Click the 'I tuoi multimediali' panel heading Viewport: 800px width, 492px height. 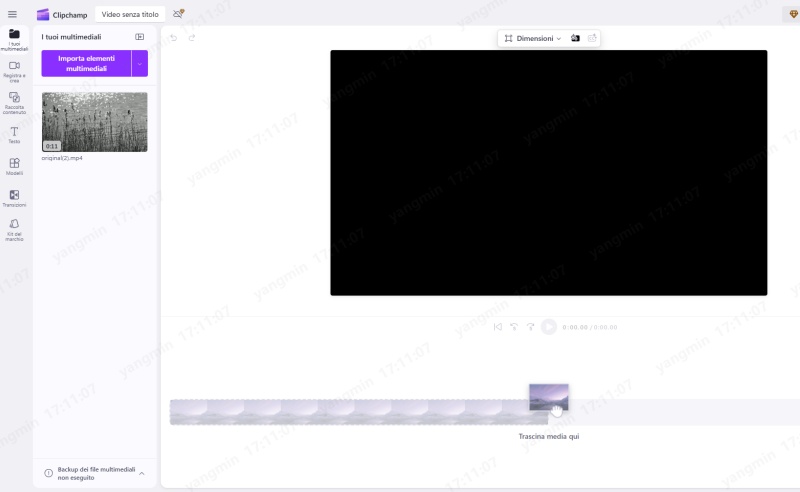[71, 37]
